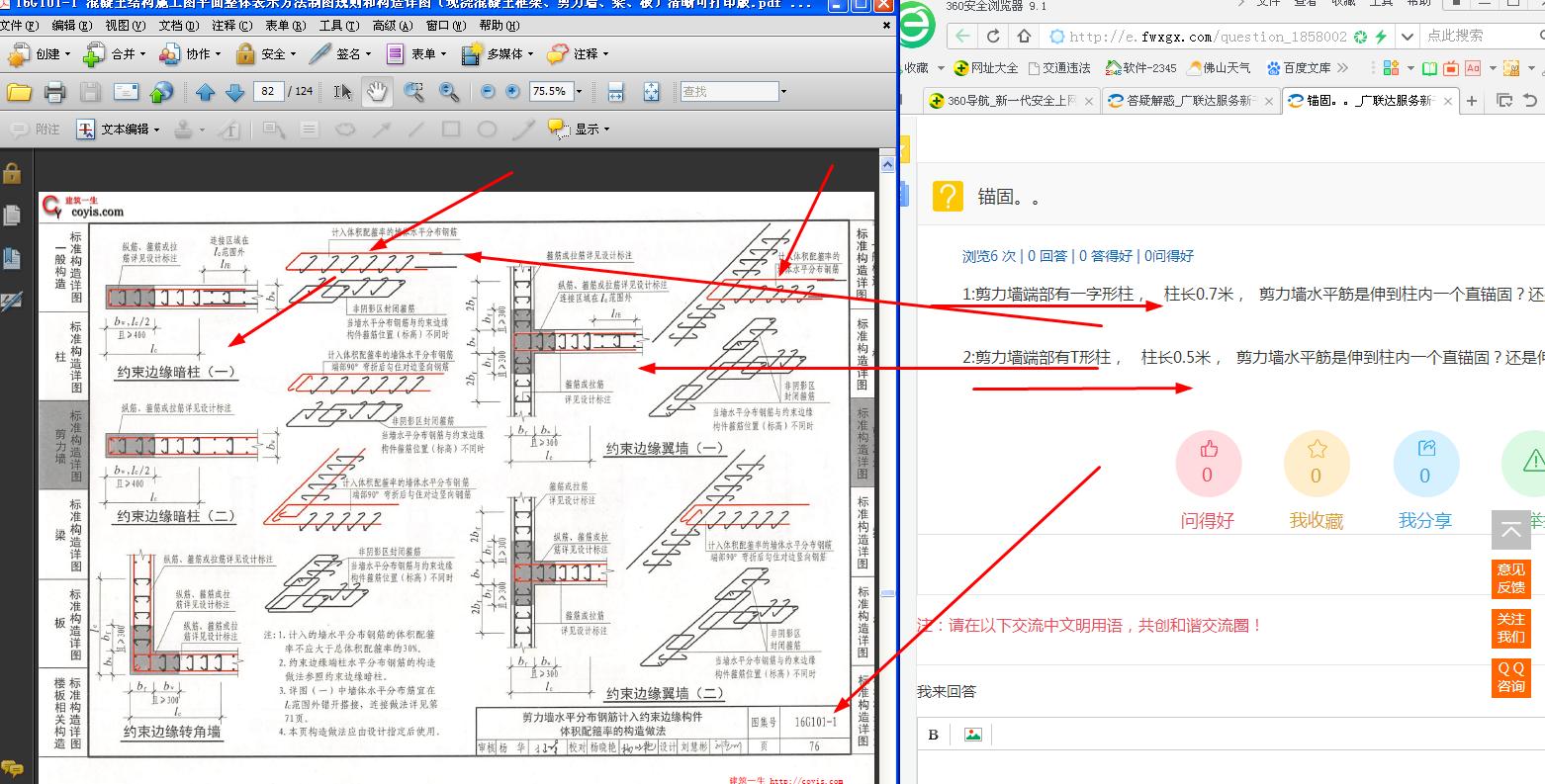Open the Pages panel in PDF sidebar
Viewport: 1545px width, 784px height.
point(12,216)
